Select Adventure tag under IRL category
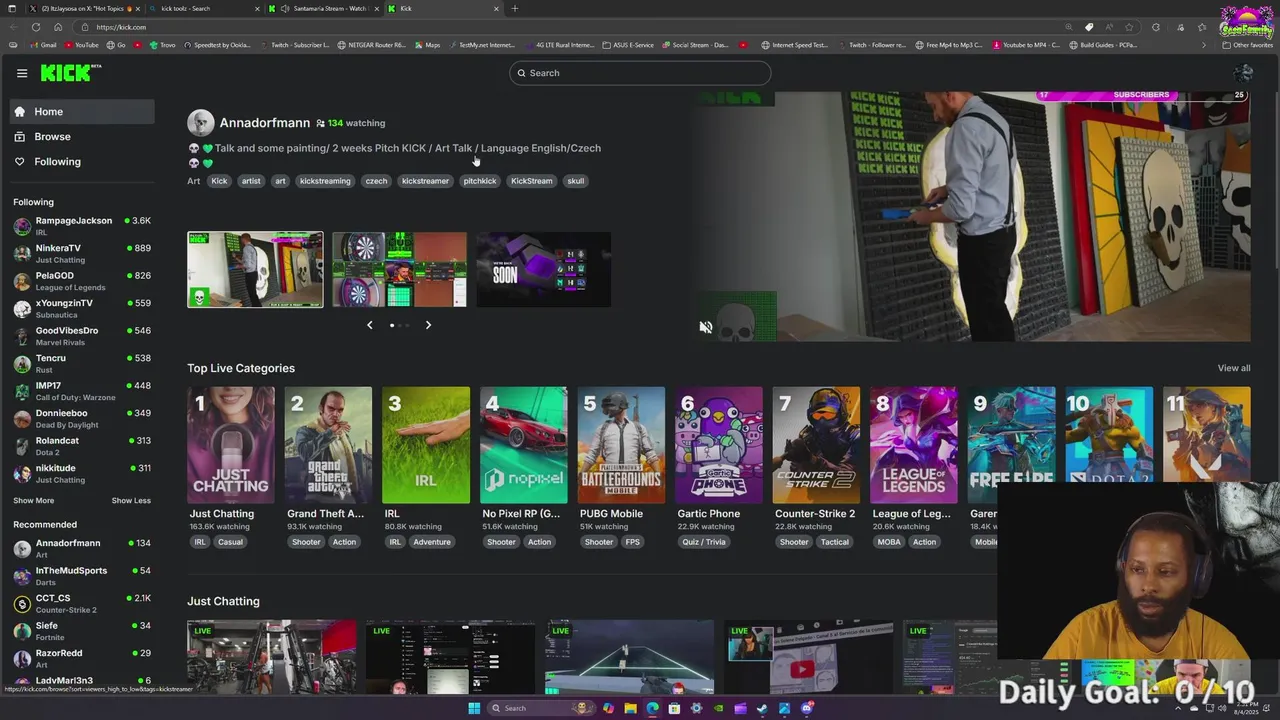 [x=432, y=542]
